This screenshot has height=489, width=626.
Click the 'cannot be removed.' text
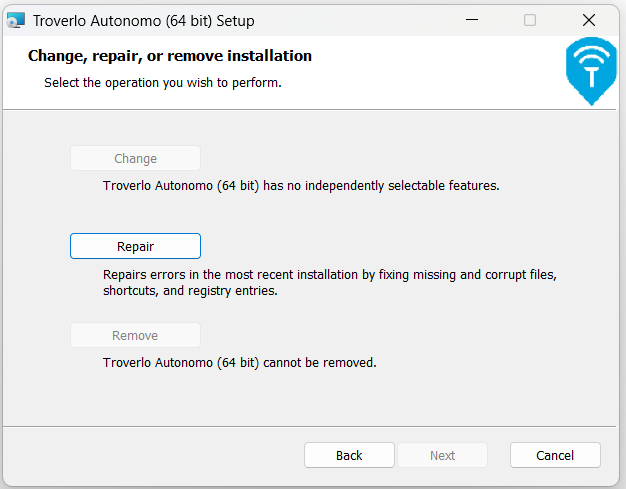(x=320, y=362)
